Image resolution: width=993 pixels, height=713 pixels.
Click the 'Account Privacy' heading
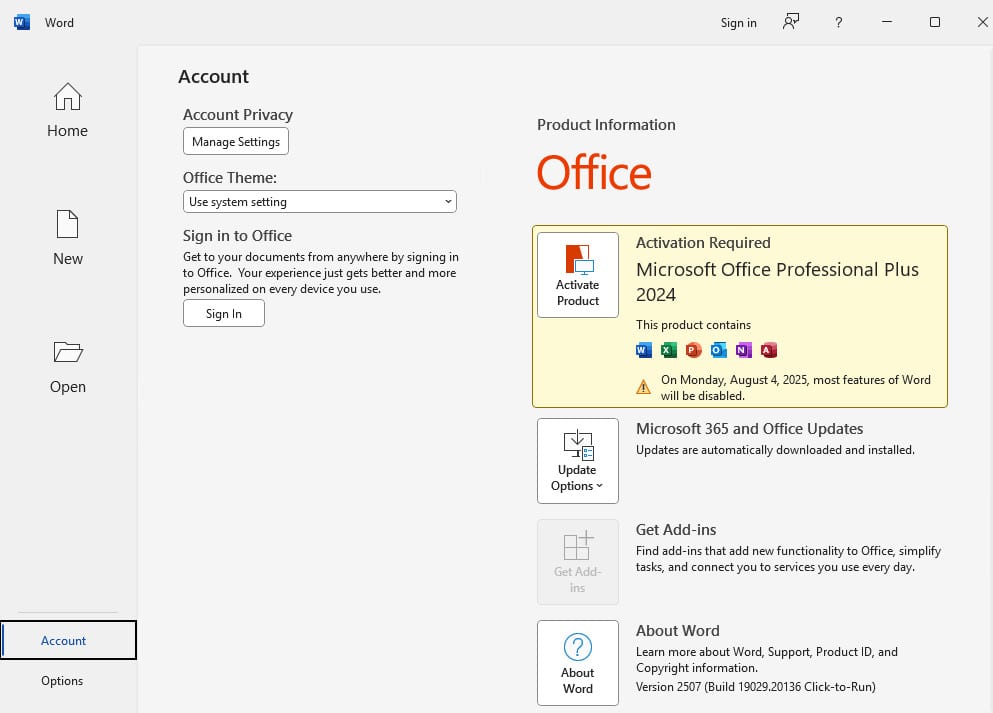[237, 115]
